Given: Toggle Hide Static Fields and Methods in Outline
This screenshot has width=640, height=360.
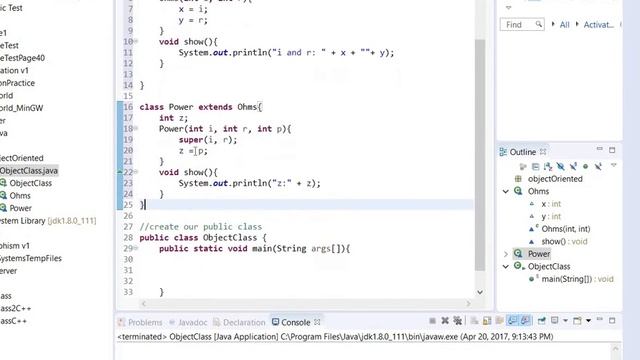Looking at the screenshot, I should pos(573,167).
